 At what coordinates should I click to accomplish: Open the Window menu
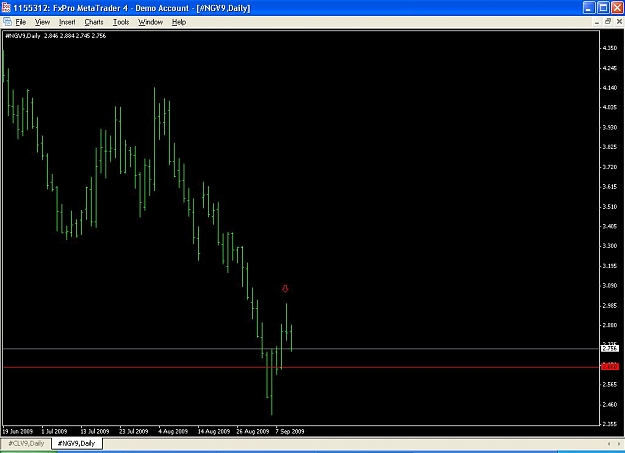pos(150,22)
